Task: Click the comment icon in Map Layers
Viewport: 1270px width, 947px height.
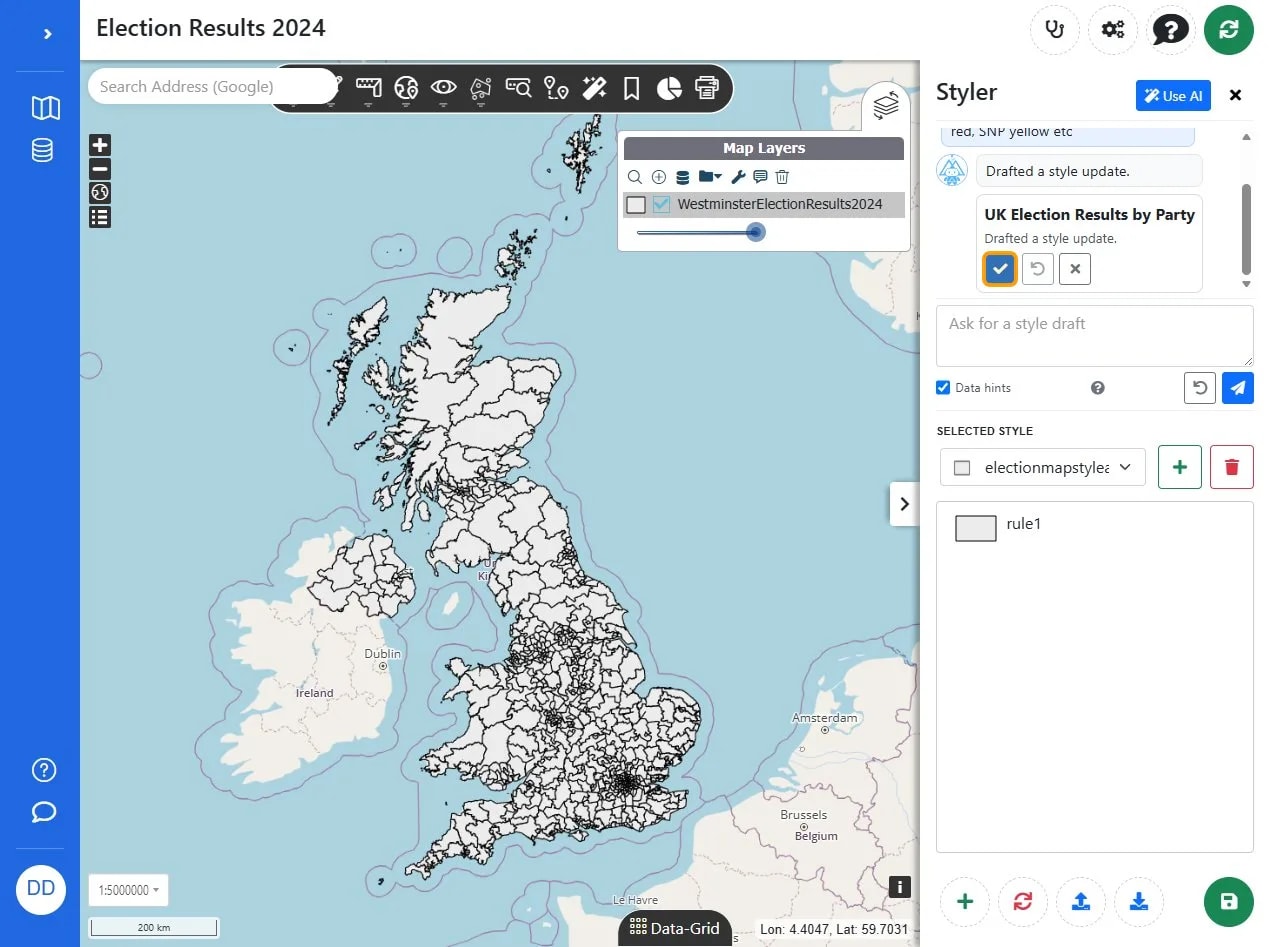Action: coord(760,177)
